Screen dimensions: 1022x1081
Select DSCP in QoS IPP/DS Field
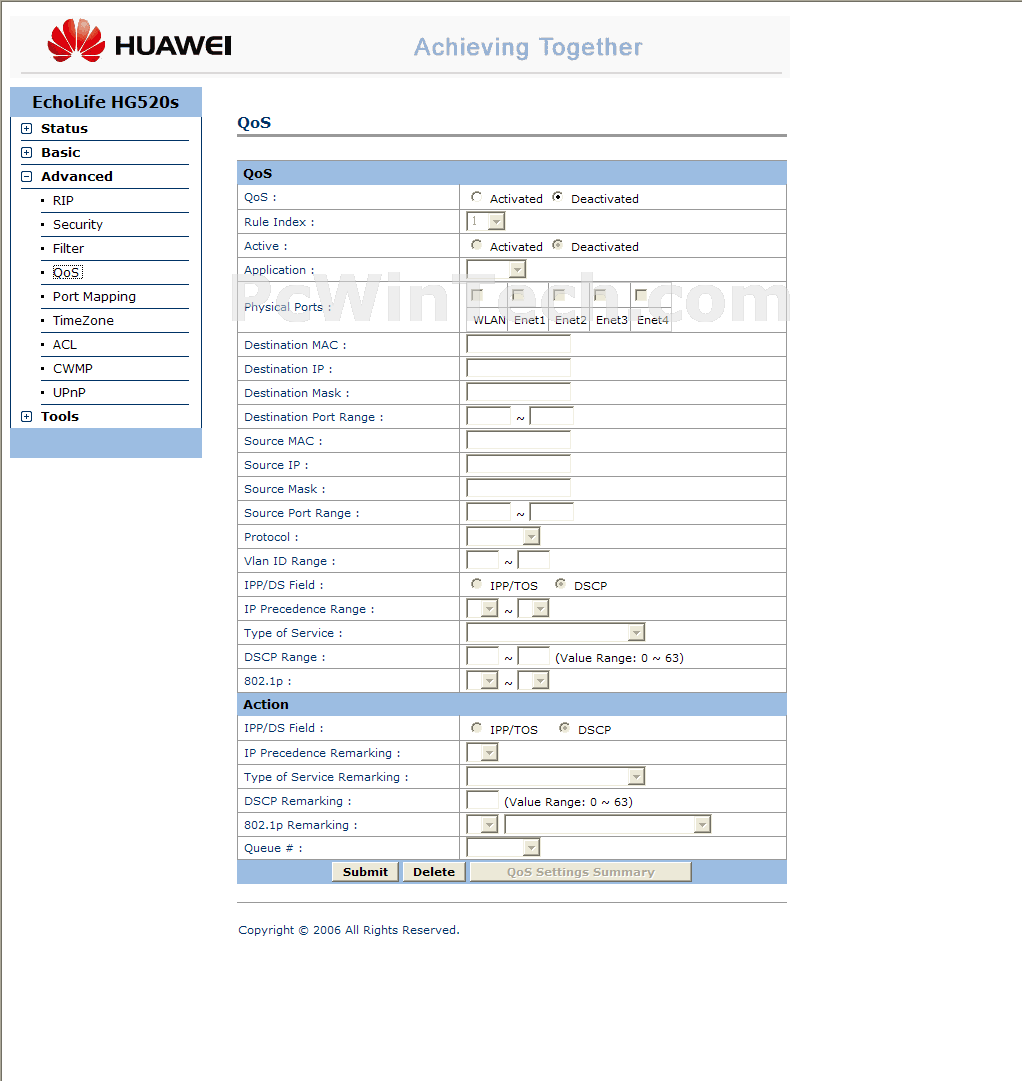click(561, 584)
